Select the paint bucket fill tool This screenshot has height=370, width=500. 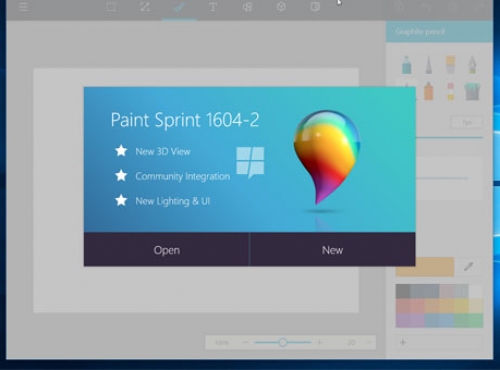pyautogui.click(x=472, y=91)
